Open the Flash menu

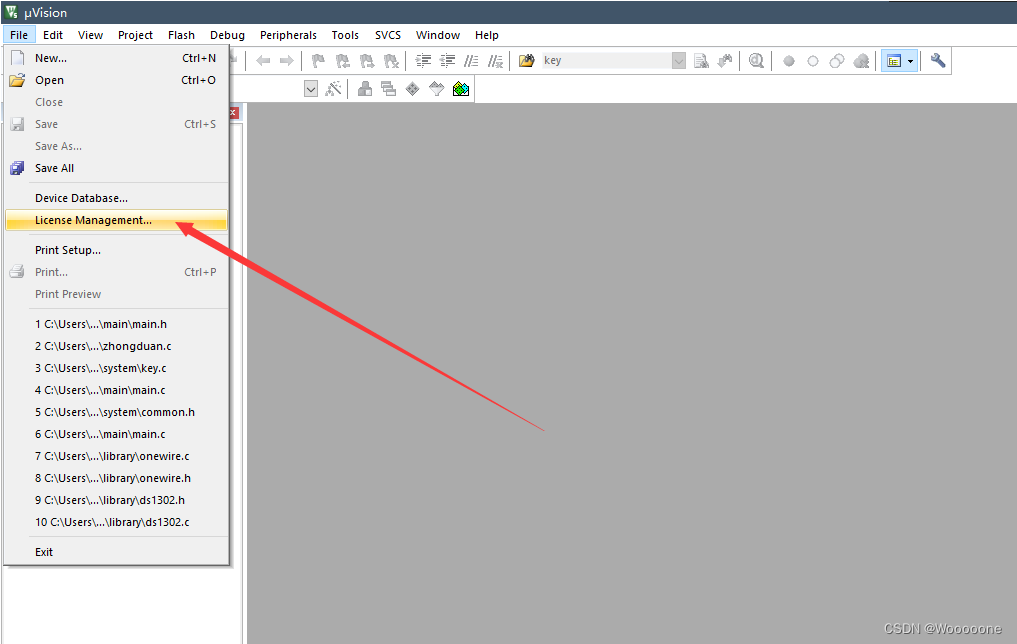pos(181,35)
